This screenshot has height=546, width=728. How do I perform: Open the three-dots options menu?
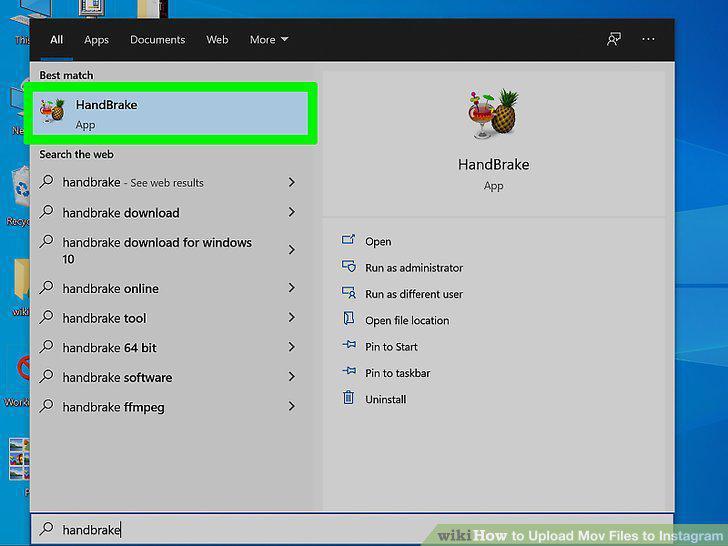click(x=648, y=39)
